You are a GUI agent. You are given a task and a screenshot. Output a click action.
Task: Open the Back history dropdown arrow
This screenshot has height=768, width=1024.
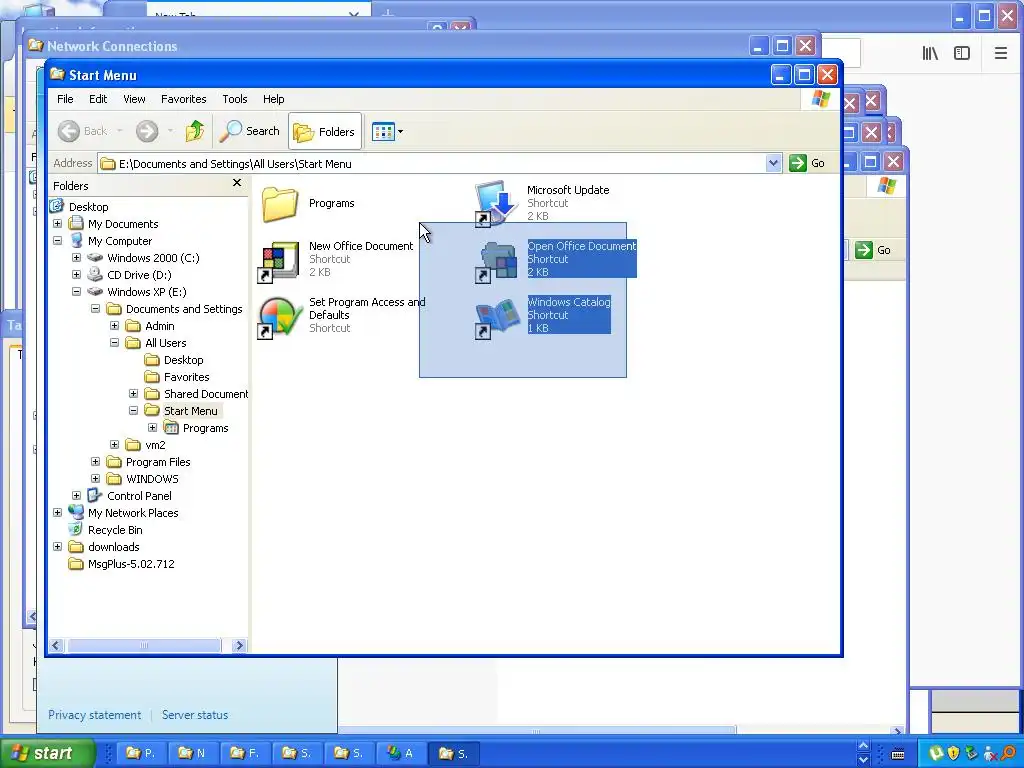pyautogui.click(x=120, y=131)
